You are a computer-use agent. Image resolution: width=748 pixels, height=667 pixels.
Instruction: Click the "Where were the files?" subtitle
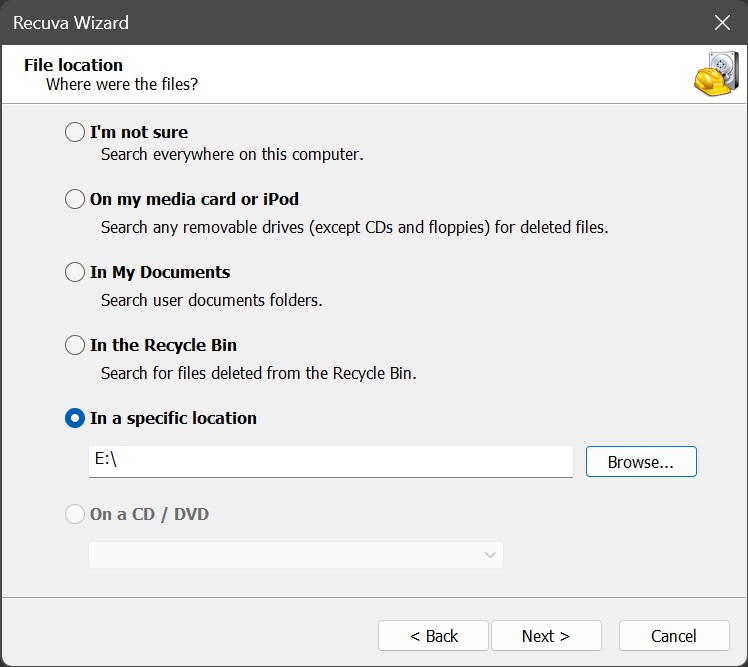click(121, 85)
